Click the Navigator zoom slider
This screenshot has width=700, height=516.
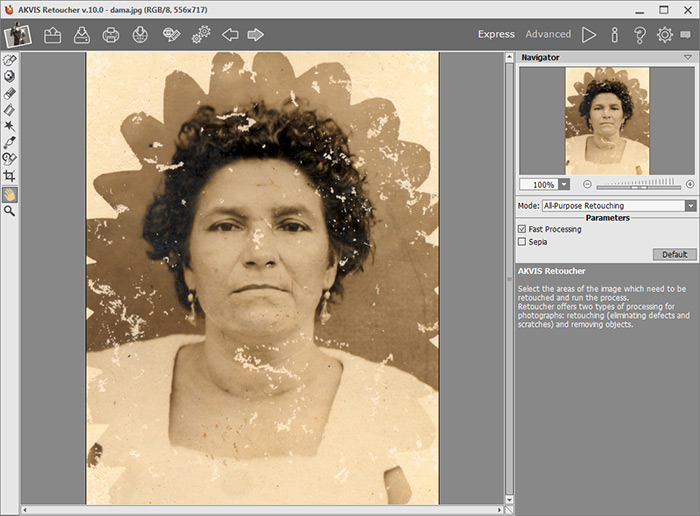(x=638, y=185)
